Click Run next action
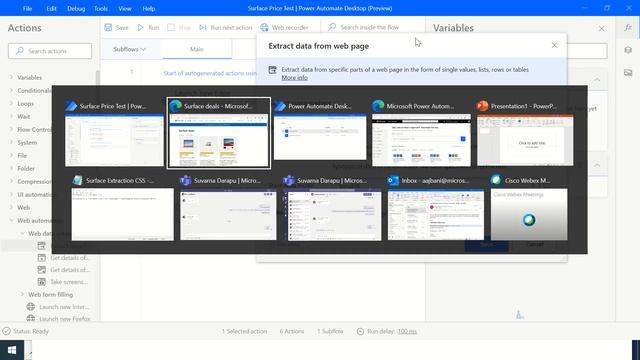Viewport: 640px width, 360px height. pos(225,27)
